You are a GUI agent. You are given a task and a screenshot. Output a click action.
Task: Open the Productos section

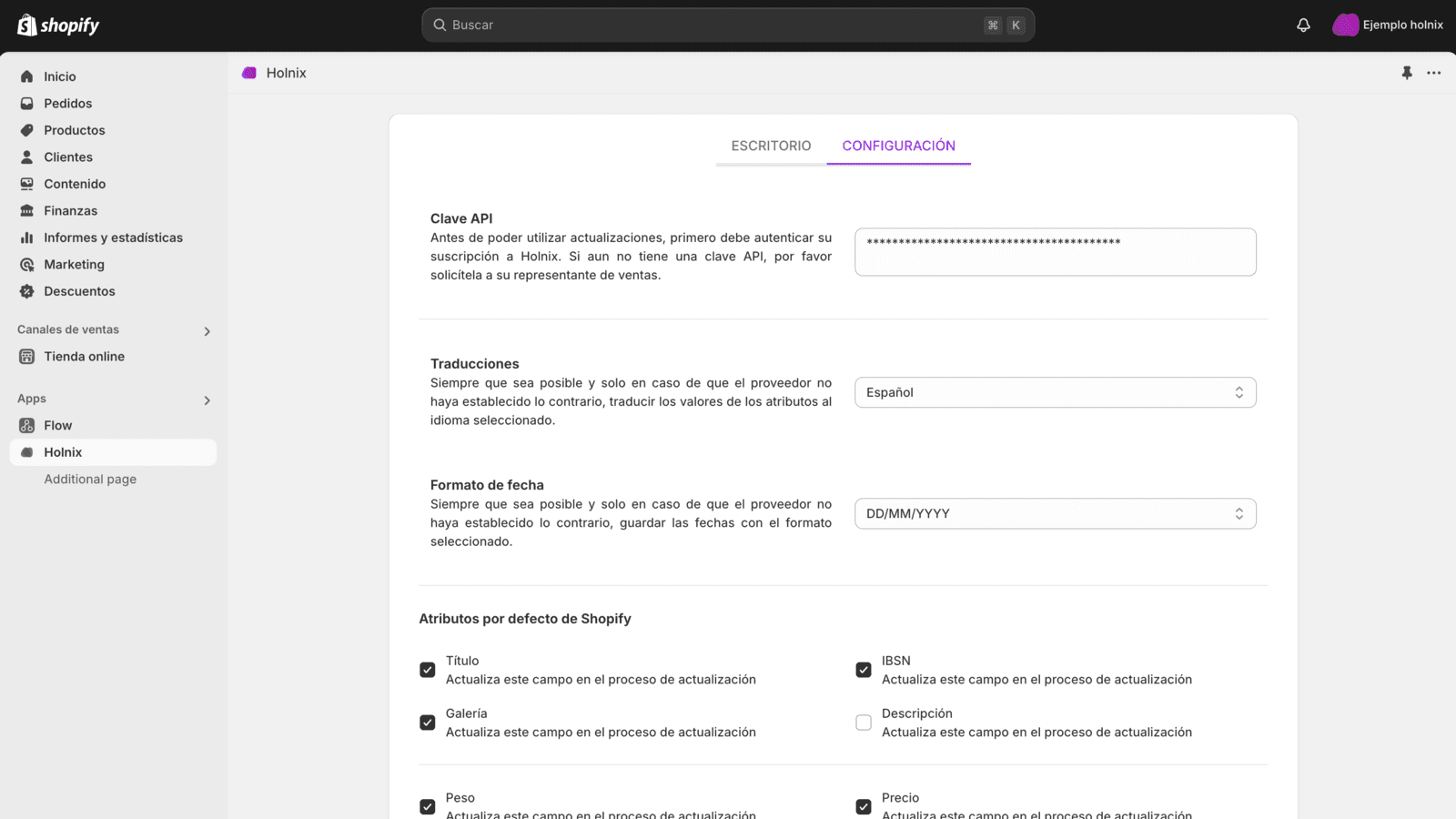pyautogui.click(x=75, y=130)
